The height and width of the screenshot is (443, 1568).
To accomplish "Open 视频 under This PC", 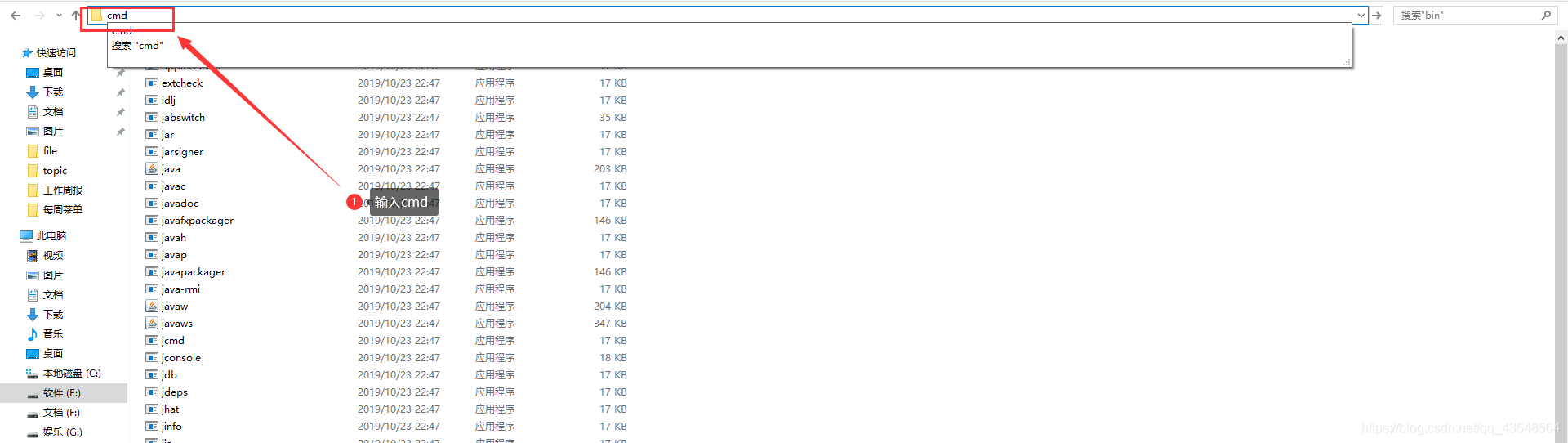I will click(53, 256).
